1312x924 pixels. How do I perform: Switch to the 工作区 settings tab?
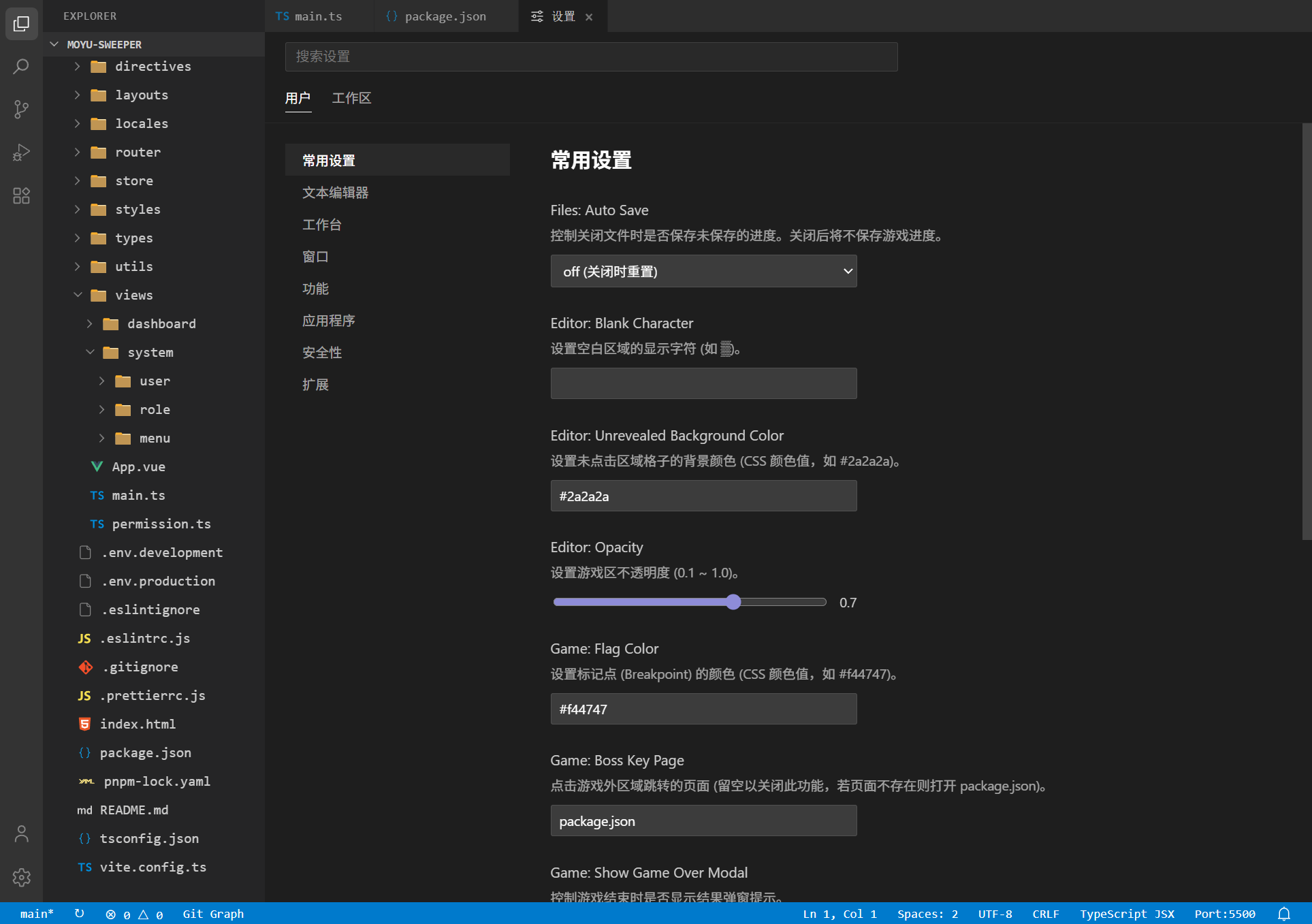click(x=351, y=98)
